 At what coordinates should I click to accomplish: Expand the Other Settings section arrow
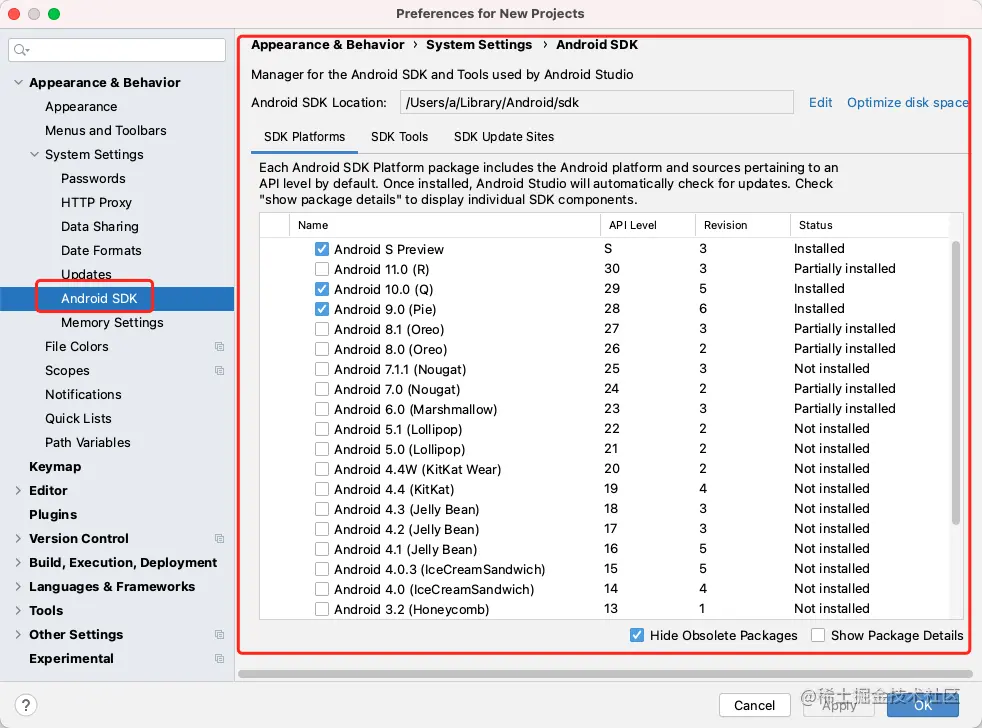coord(18,635)
